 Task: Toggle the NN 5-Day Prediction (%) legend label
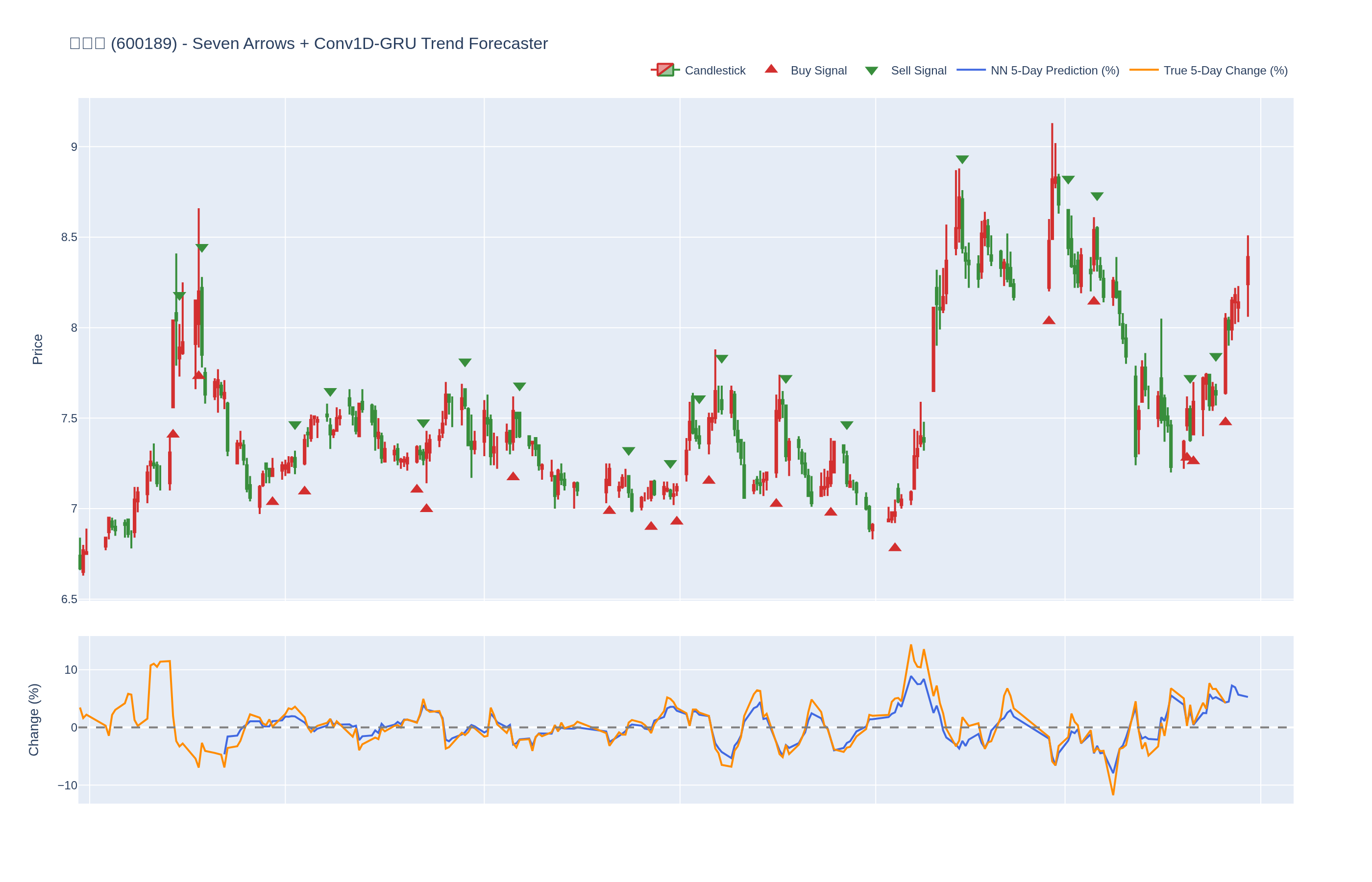point(1055,71)
